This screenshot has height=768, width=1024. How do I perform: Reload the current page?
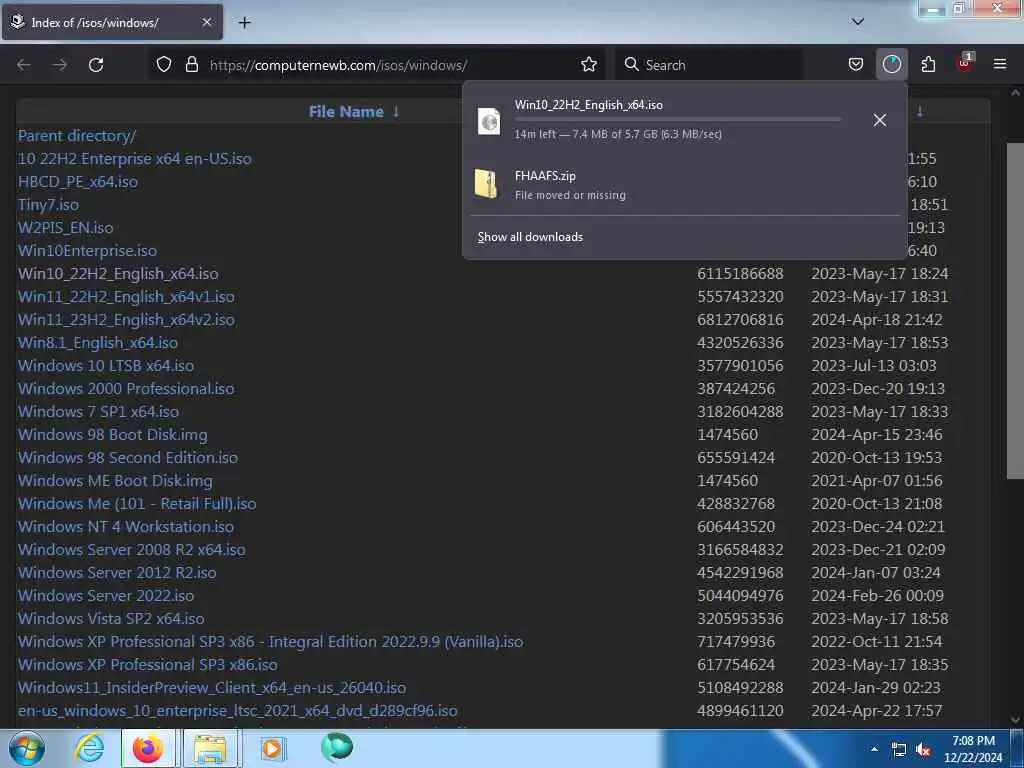(96, 65)
